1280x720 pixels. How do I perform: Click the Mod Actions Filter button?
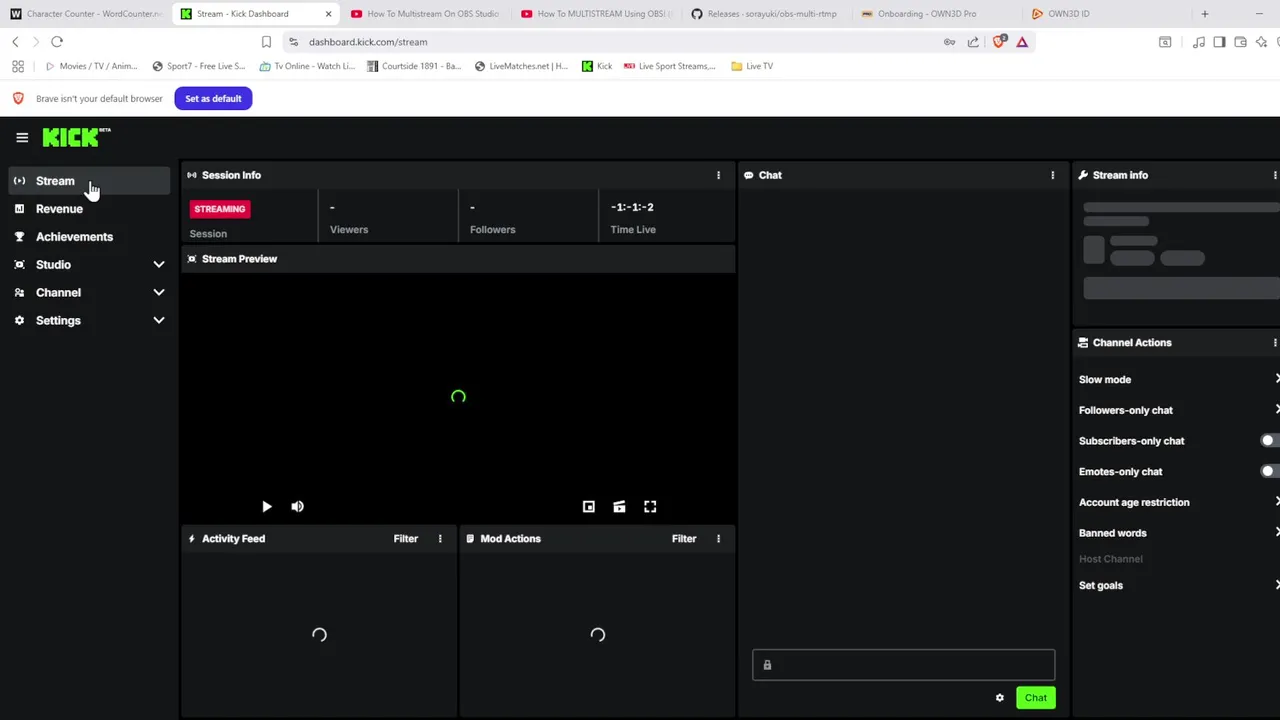(684, 539)
